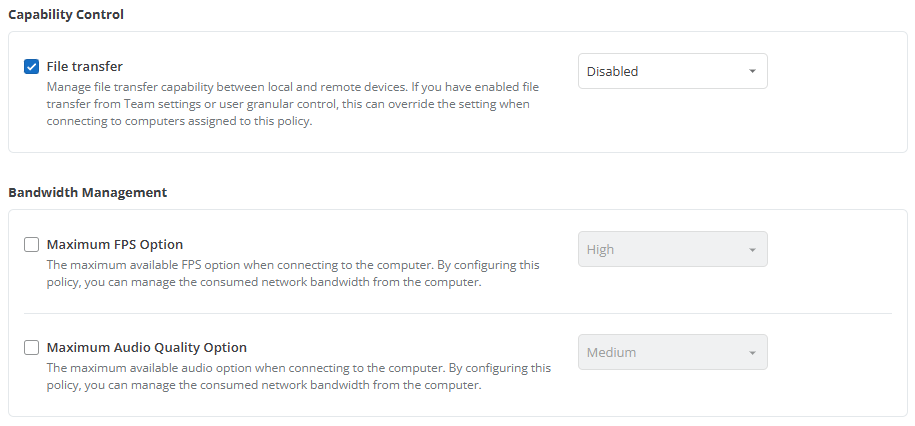Click the divider between FPS and Audio options
Viewport: 915px width, 426px height.
[458, 313]
